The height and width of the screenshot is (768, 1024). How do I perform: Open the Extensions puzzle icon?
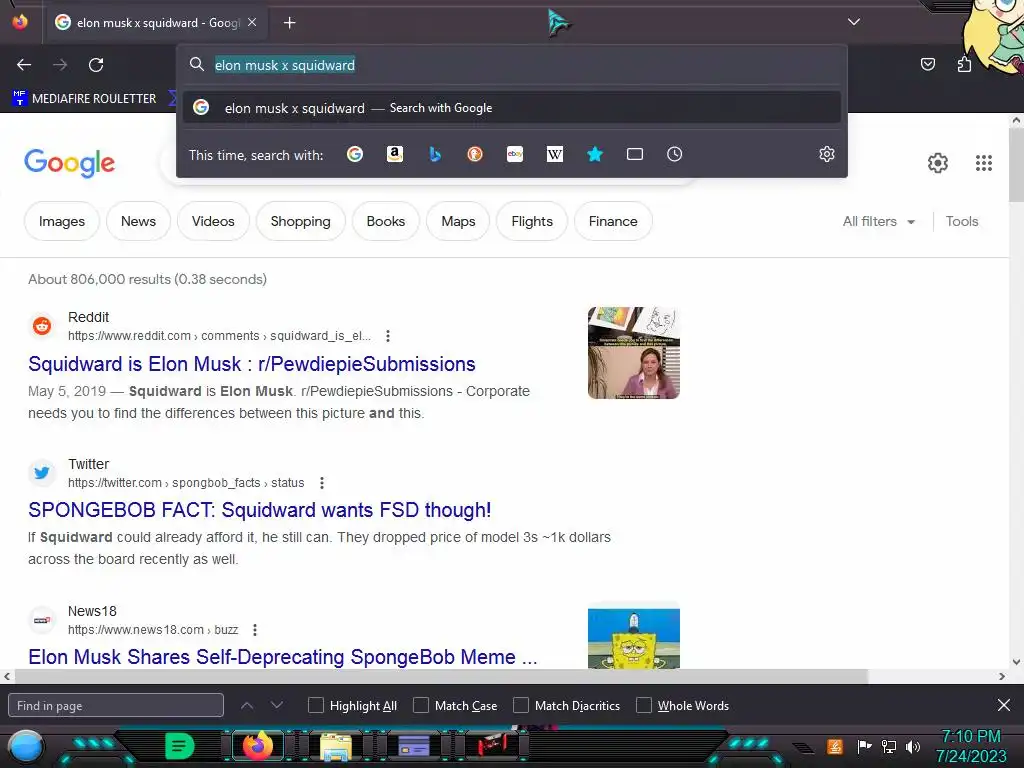click(964, 64)
